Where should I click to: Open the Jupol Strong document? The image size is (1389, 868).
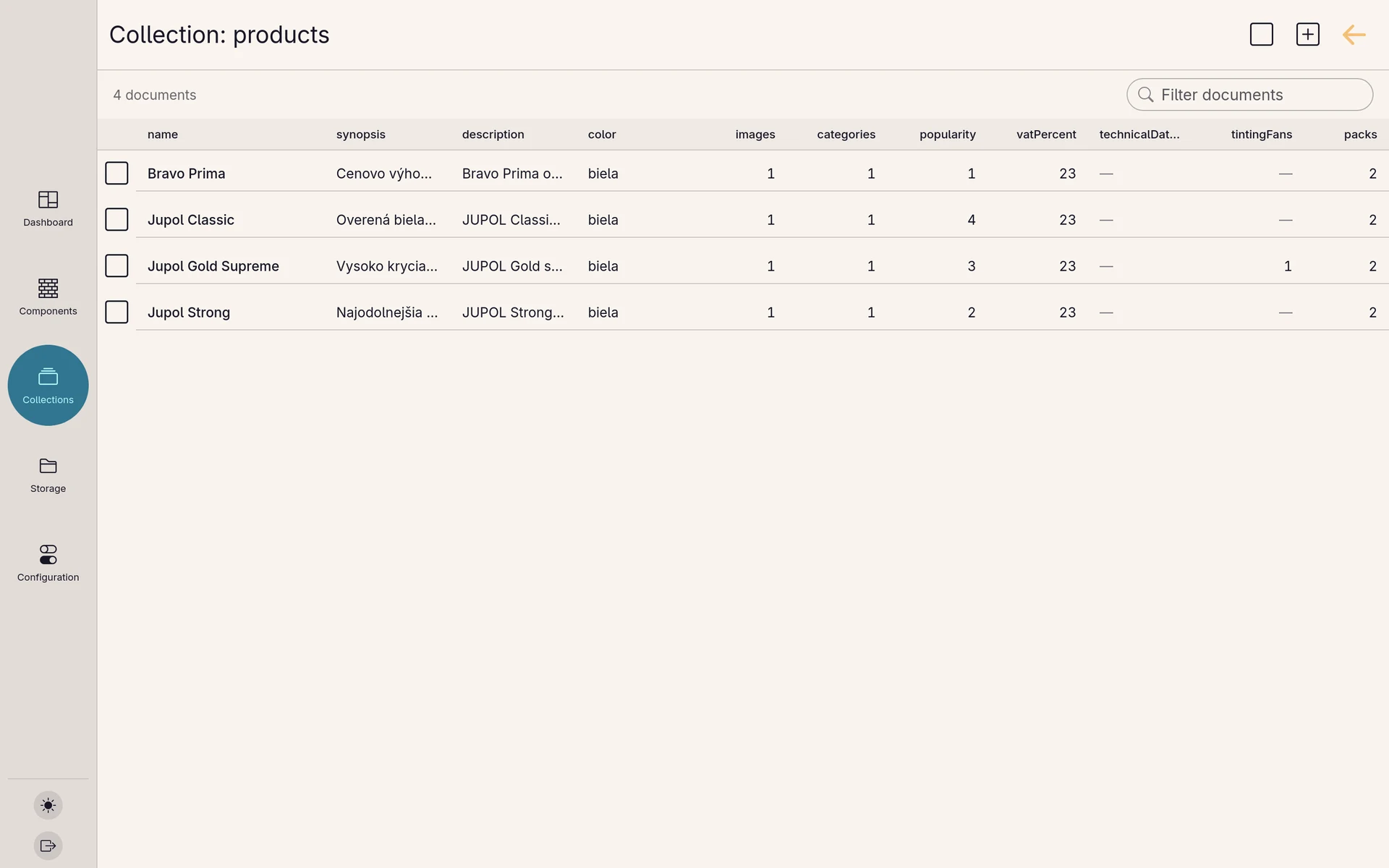click(189, 312)
